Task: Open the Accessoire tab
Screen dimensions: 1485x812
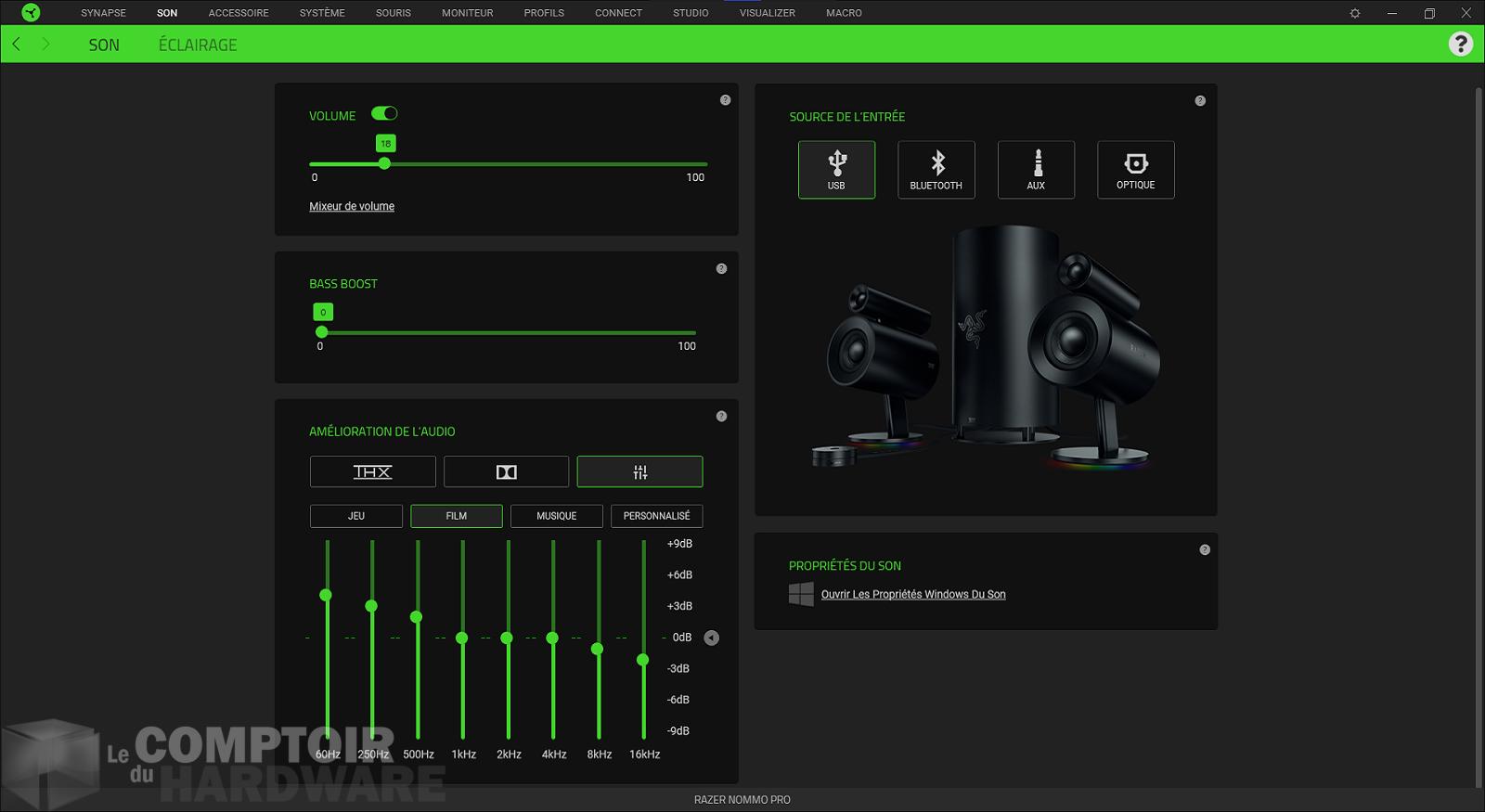Action: 239,13
